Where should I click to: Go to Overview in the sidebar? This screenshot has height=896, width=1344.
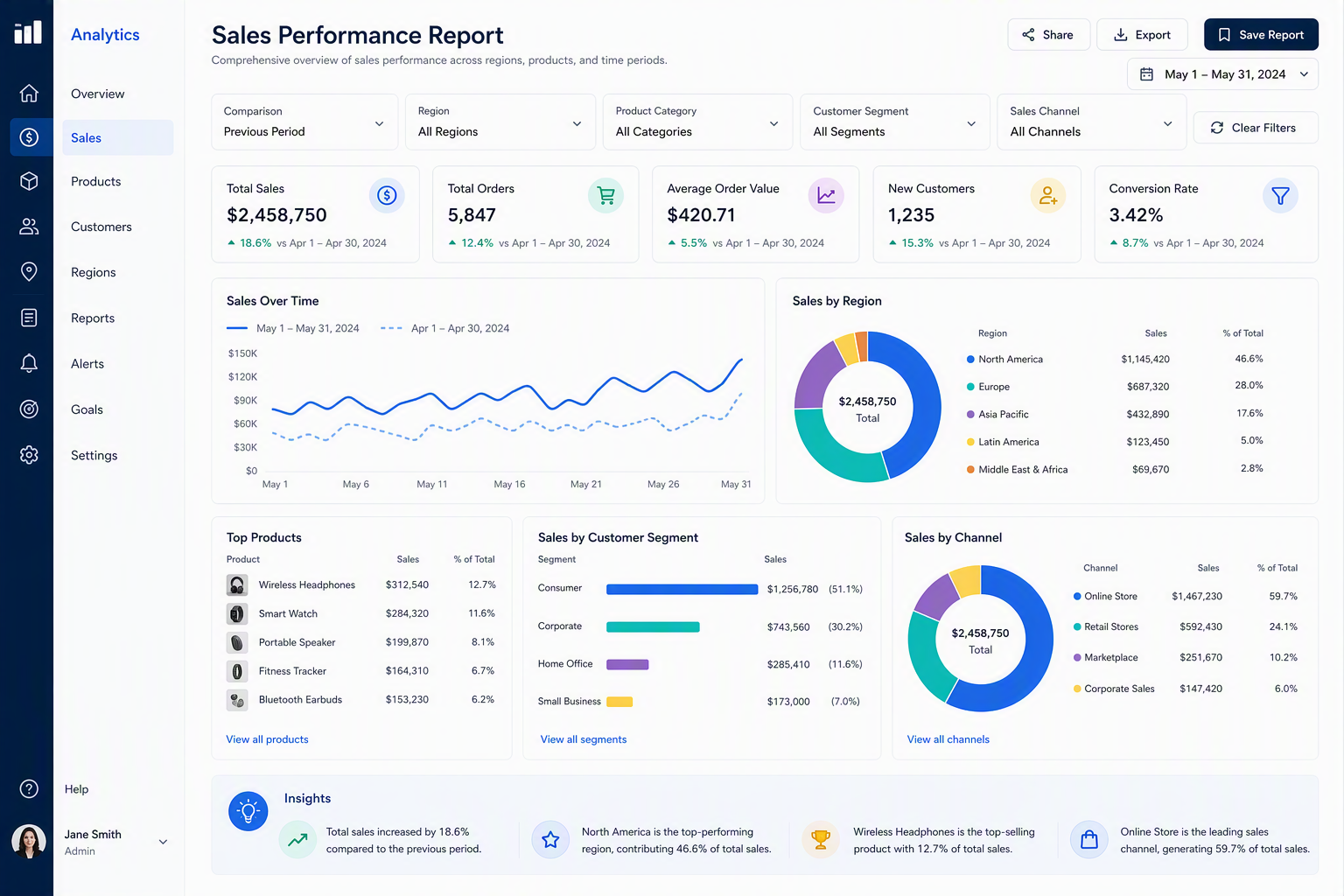[x=98, y=94]
